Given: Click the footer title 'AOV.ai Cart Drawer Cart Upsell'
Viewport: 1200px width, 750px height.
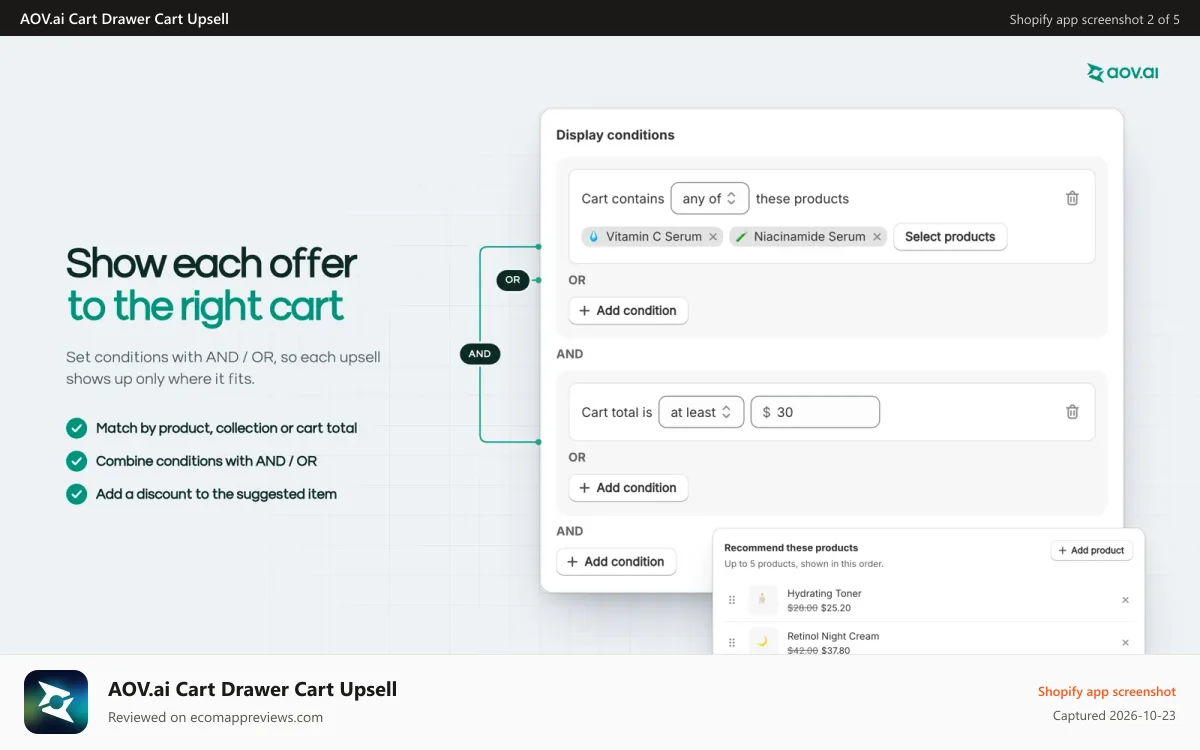Looking at the screenshot, I should pyautogui.click(x=253, y=689).
